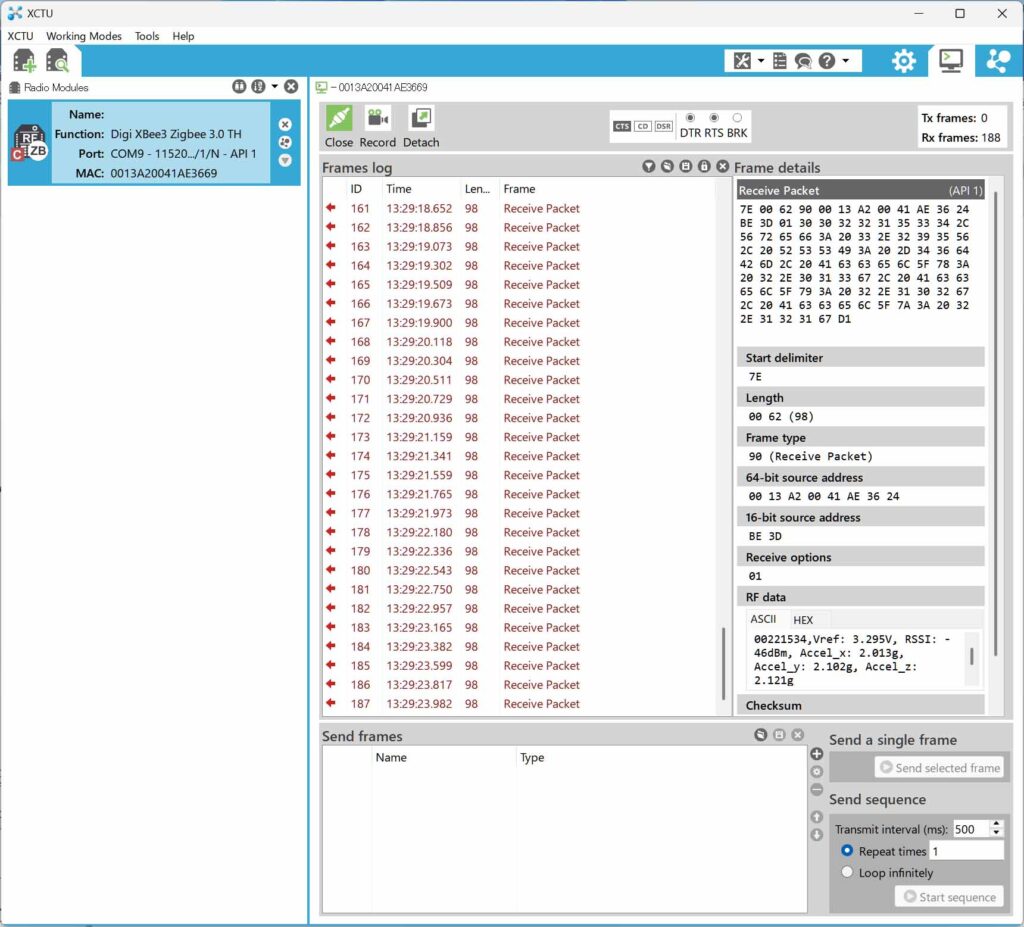
Task: Discover radio modules with search icon
Action: tap(57, 61)
